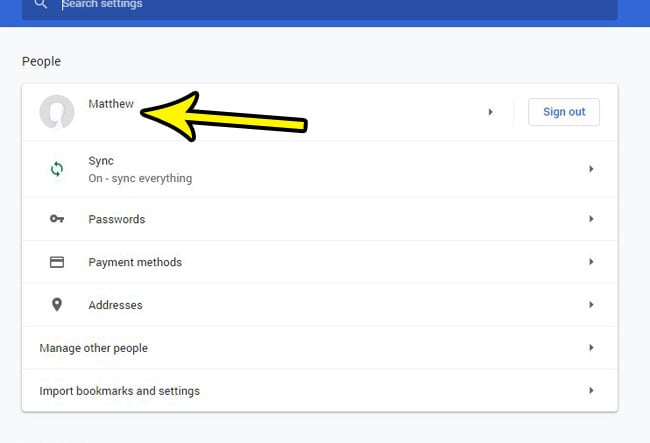Open the Matthew profile name
Image resolution: width=650 pixels, height=443 pixels.
111,104
